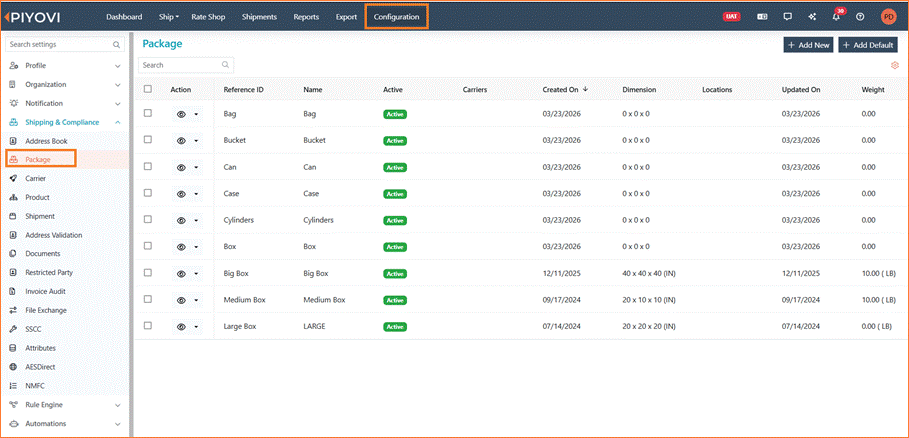Click the Address Book sidebar icon

(13, 141)
